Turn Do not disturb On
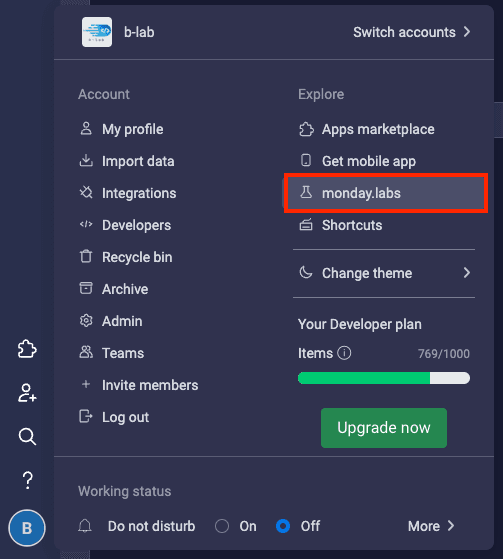503x559 pixels. [222, 526]
